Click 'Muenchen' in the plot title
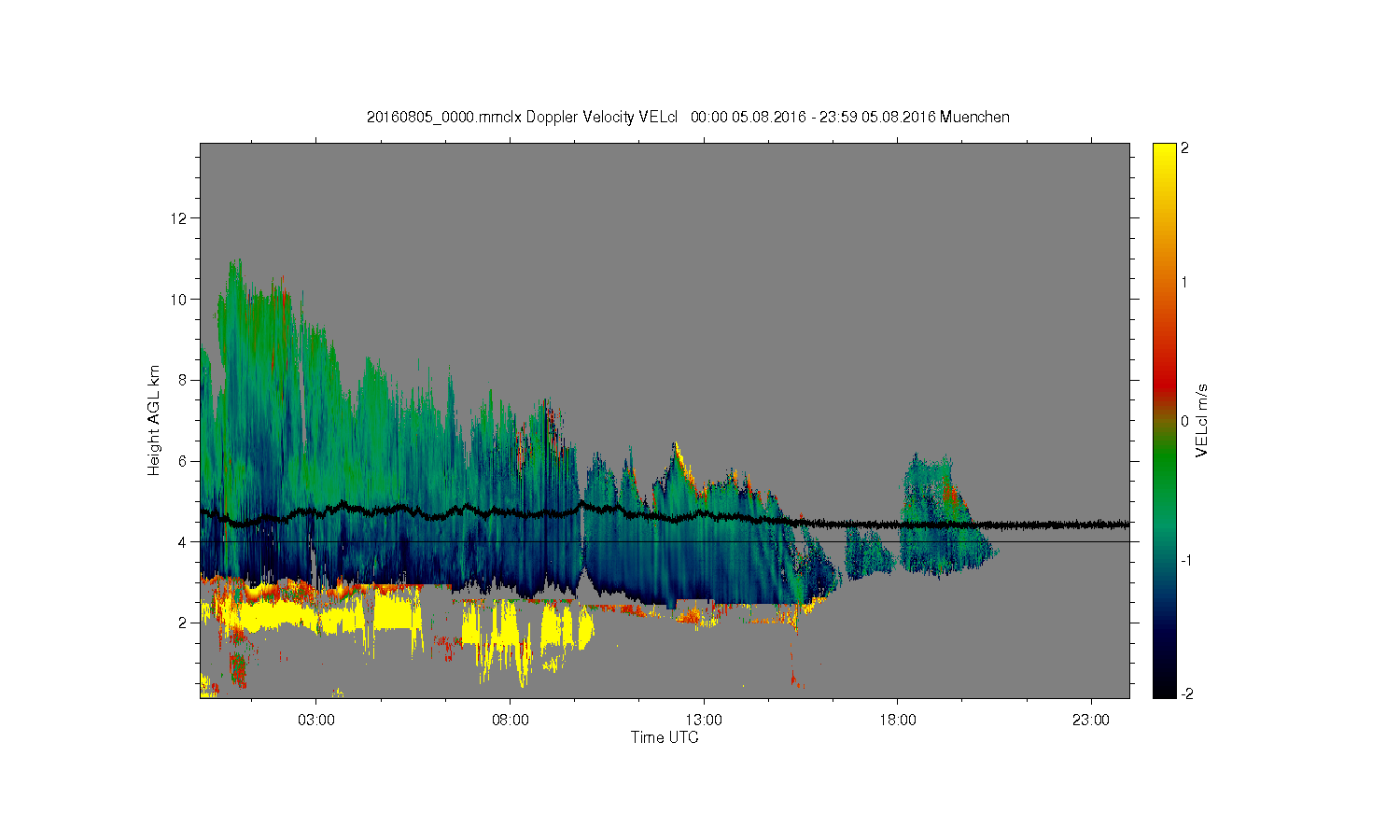The height and width of the screenshot is (840, 1400). pos(974,117)
